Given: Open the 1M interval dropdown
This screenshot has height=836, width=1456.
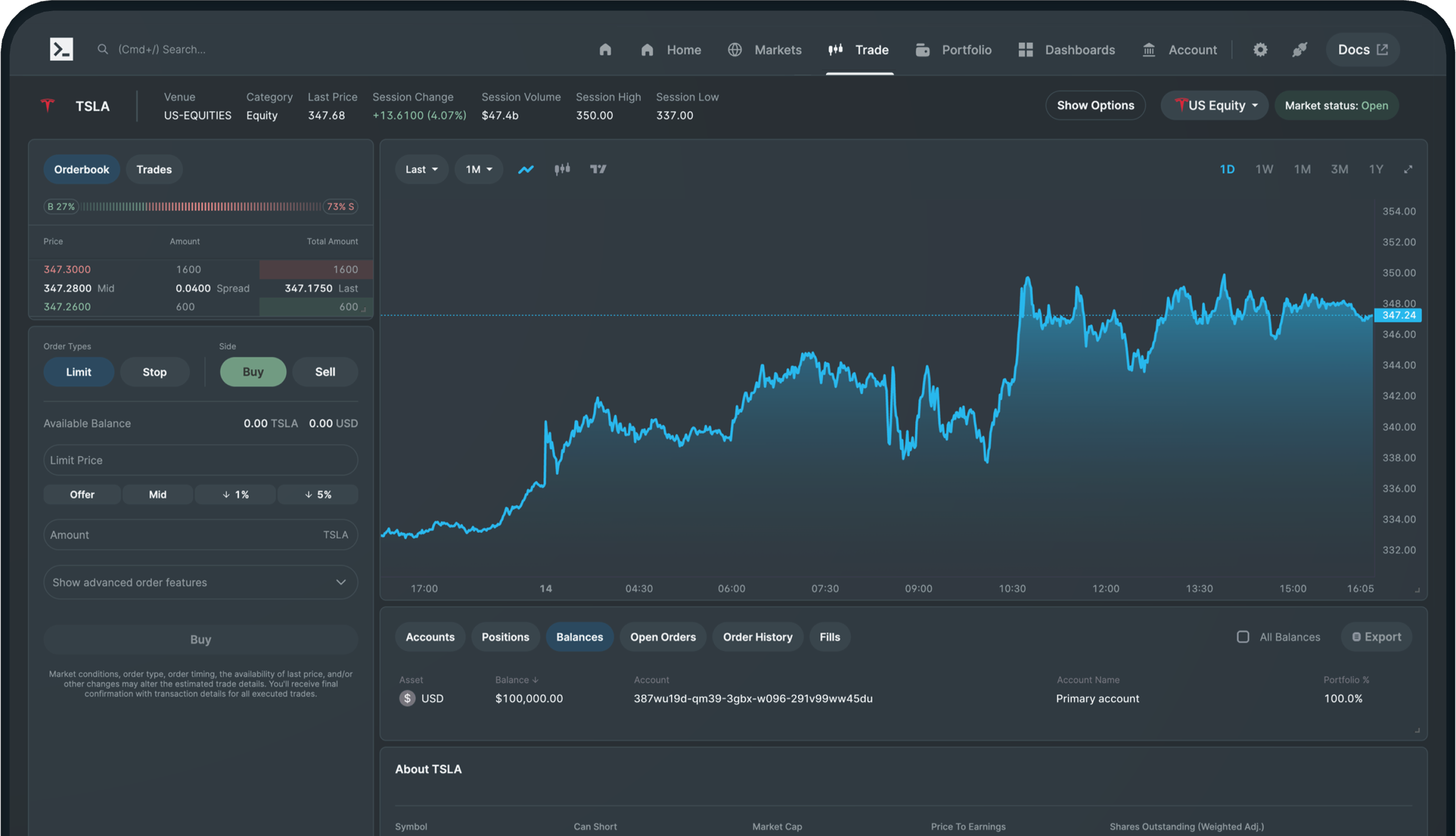Looking at the screenshot, I should click(479, 169).
